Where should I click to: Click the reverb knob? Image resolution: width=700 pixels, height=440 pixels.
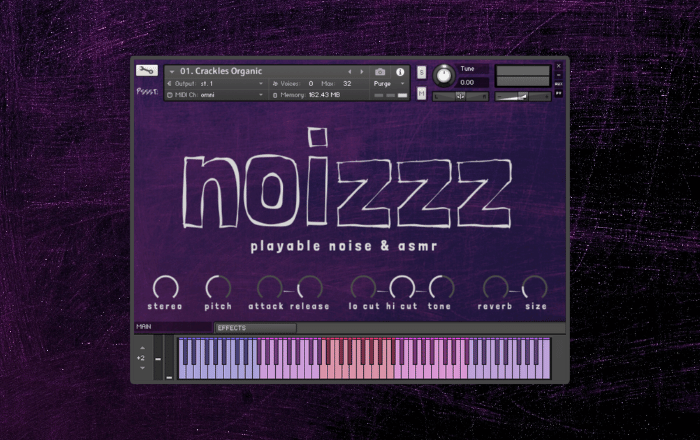496,287
